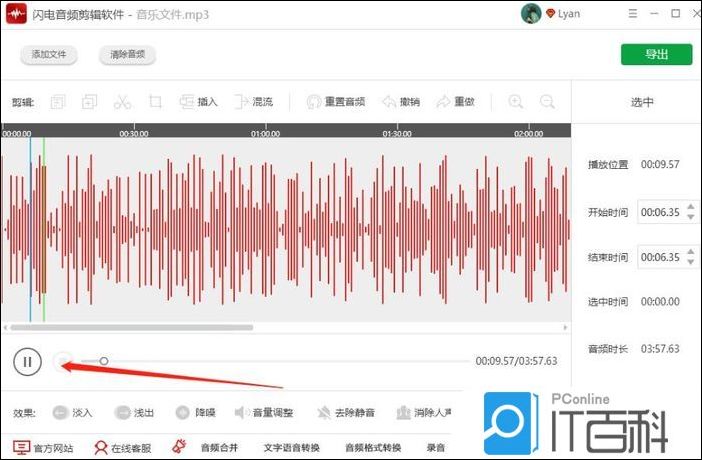Select the scissors cut tool
702x460 pixels.
pyautogui.click(x=122, y=102)
